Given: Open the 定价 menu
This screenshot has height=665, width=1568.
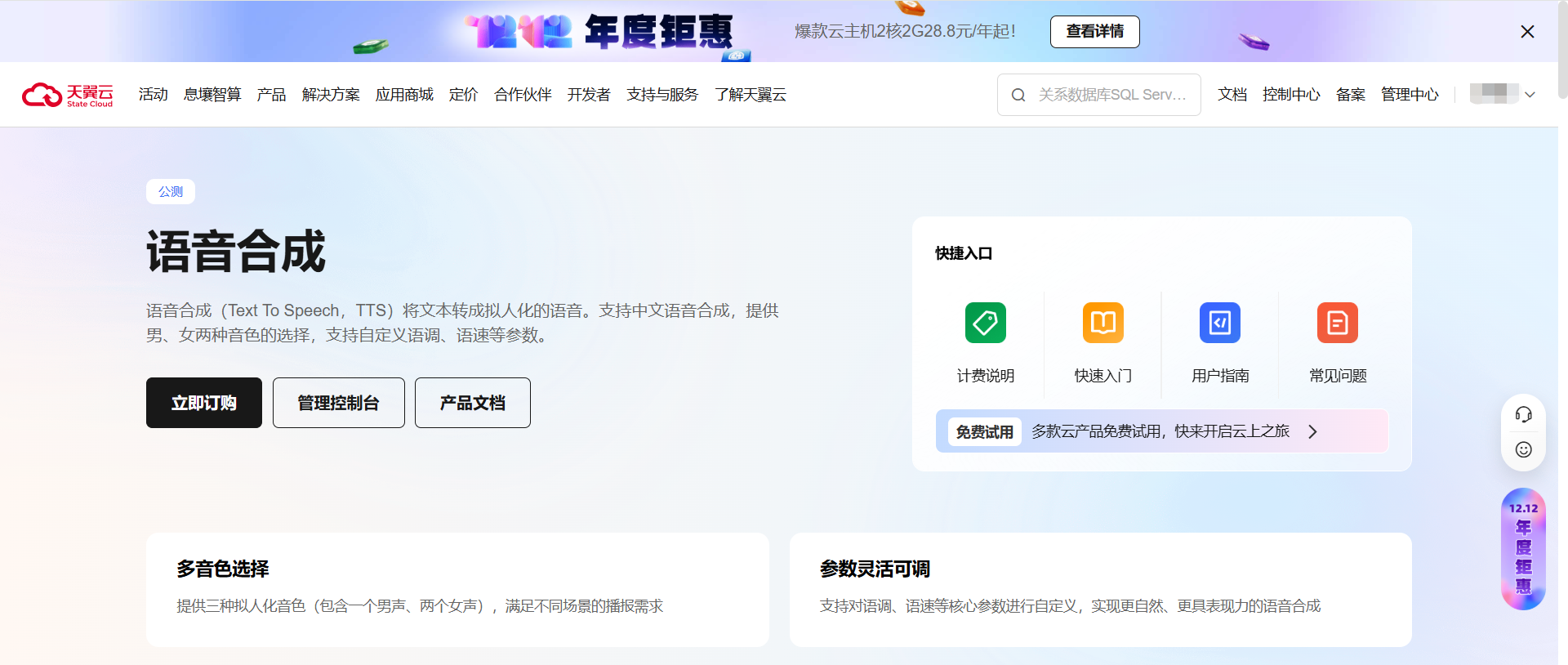Looking at the screenshot, I should point(463,95).
